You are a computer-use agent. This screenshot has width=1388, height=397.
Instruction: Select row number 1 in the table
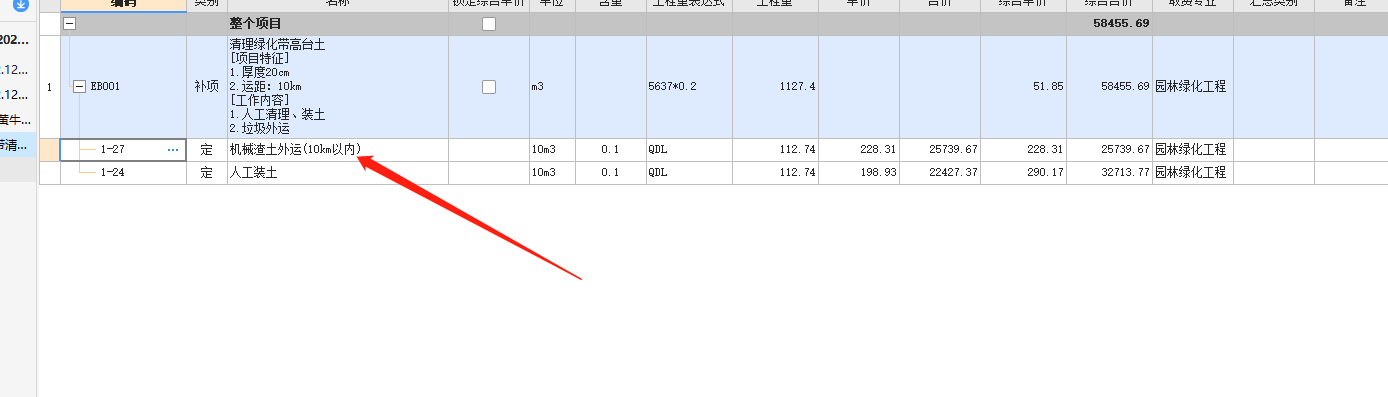tap(50, 87)
